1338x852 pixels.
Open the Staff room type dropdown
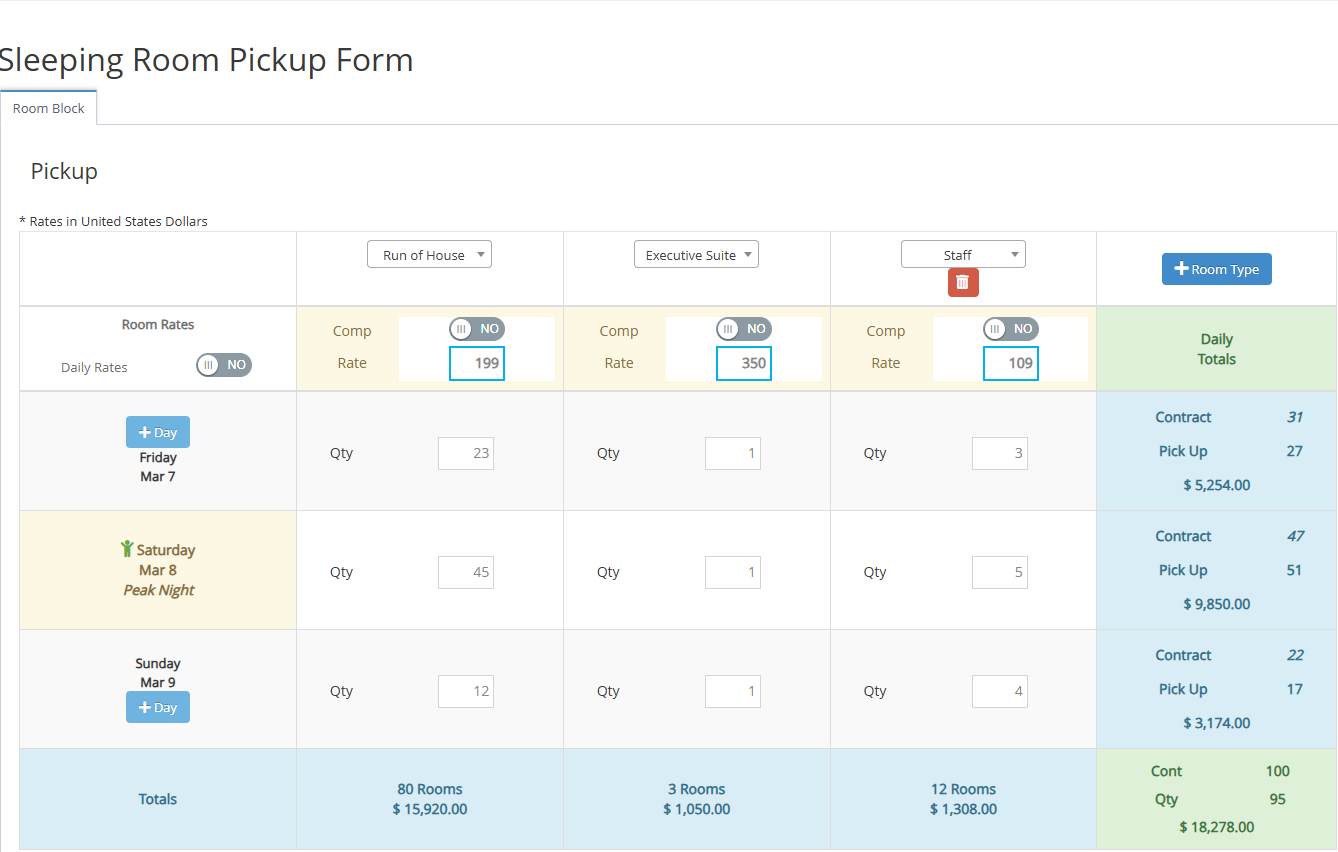click(x=963, y=255)
